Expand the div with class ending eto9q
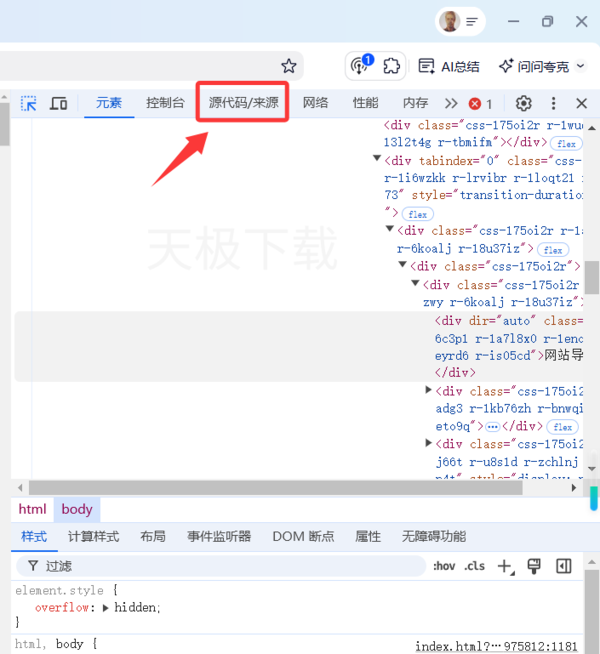 tap(430, 390)
